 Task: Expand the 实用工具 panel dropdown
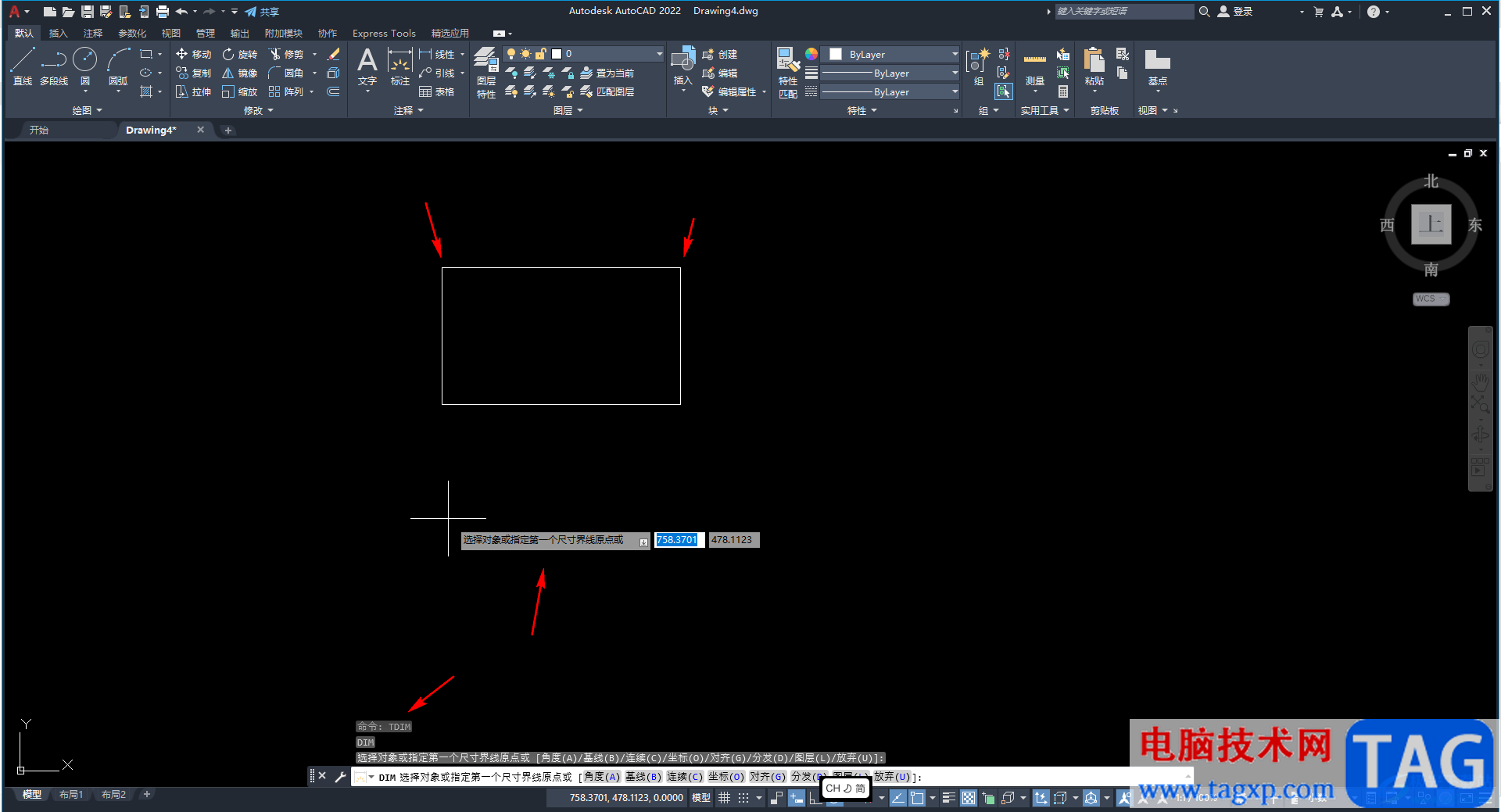(x=1044, y=111)
